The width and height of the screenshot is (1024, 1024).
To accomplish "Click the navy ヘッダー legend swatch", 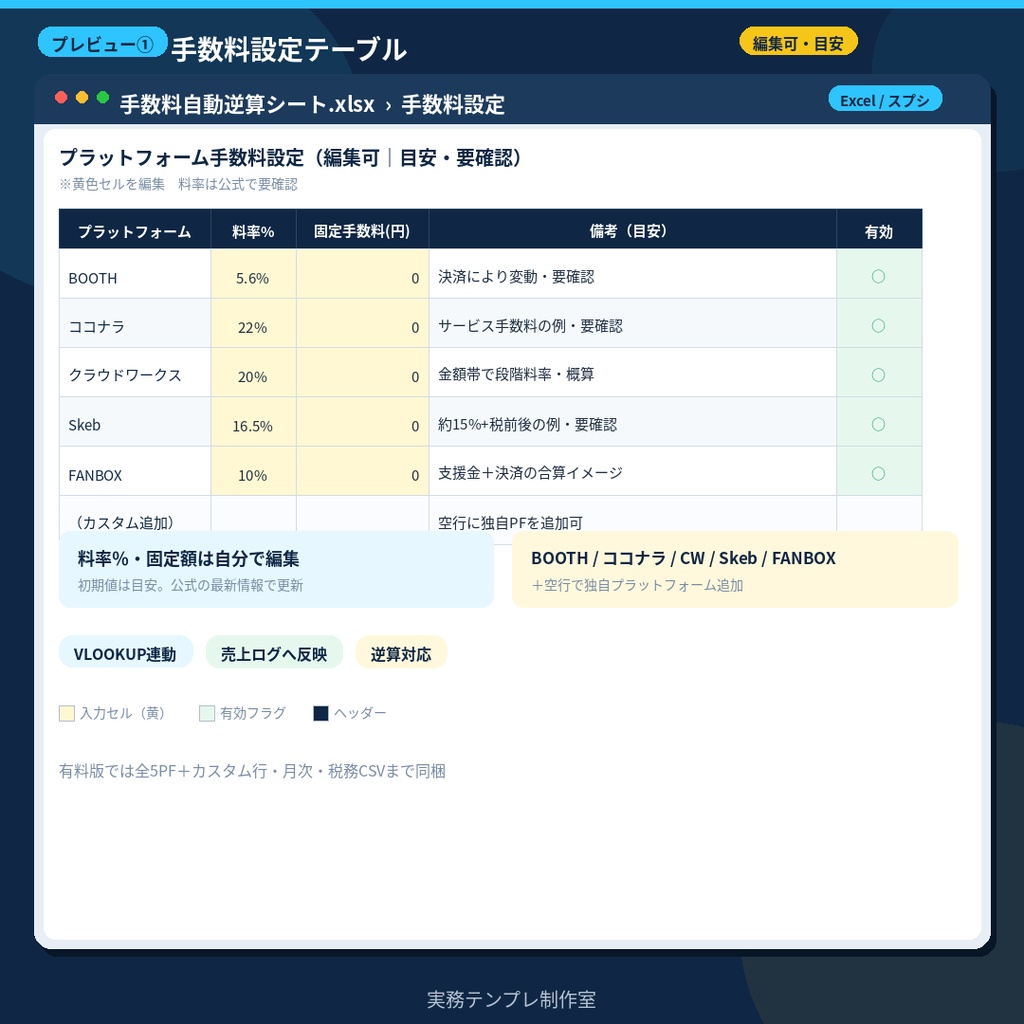I will (x=321, y=713).
